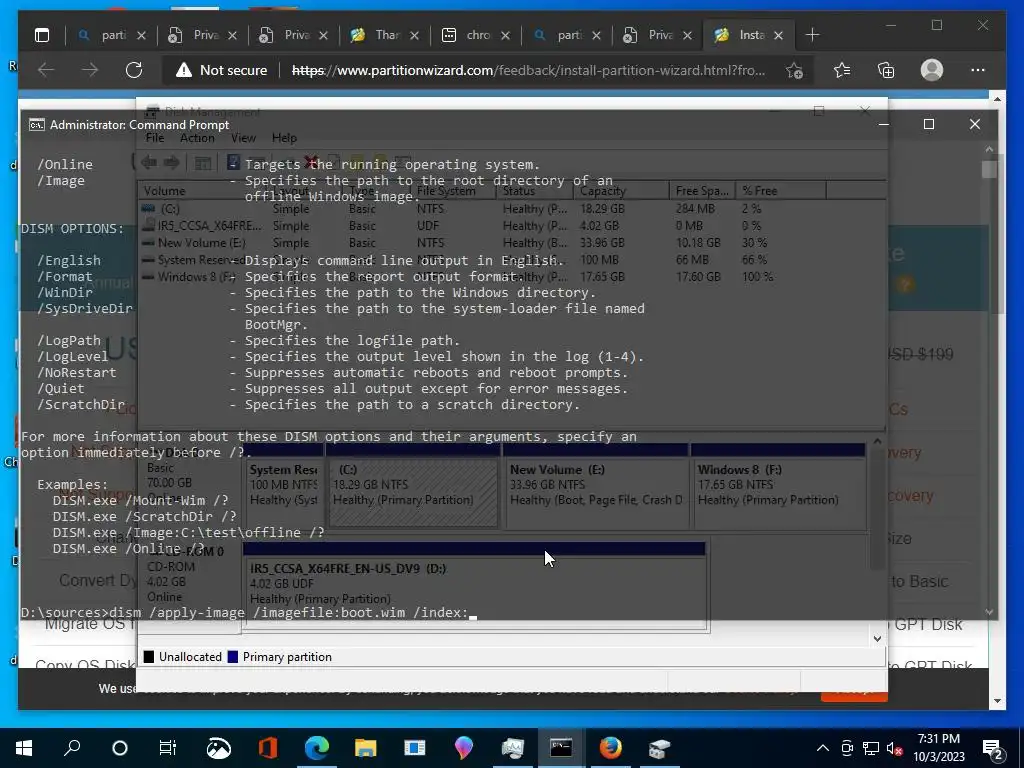Screen dimensions: 1024x768
Task: Open Task View on taskbar
Action: pos(168,748)
